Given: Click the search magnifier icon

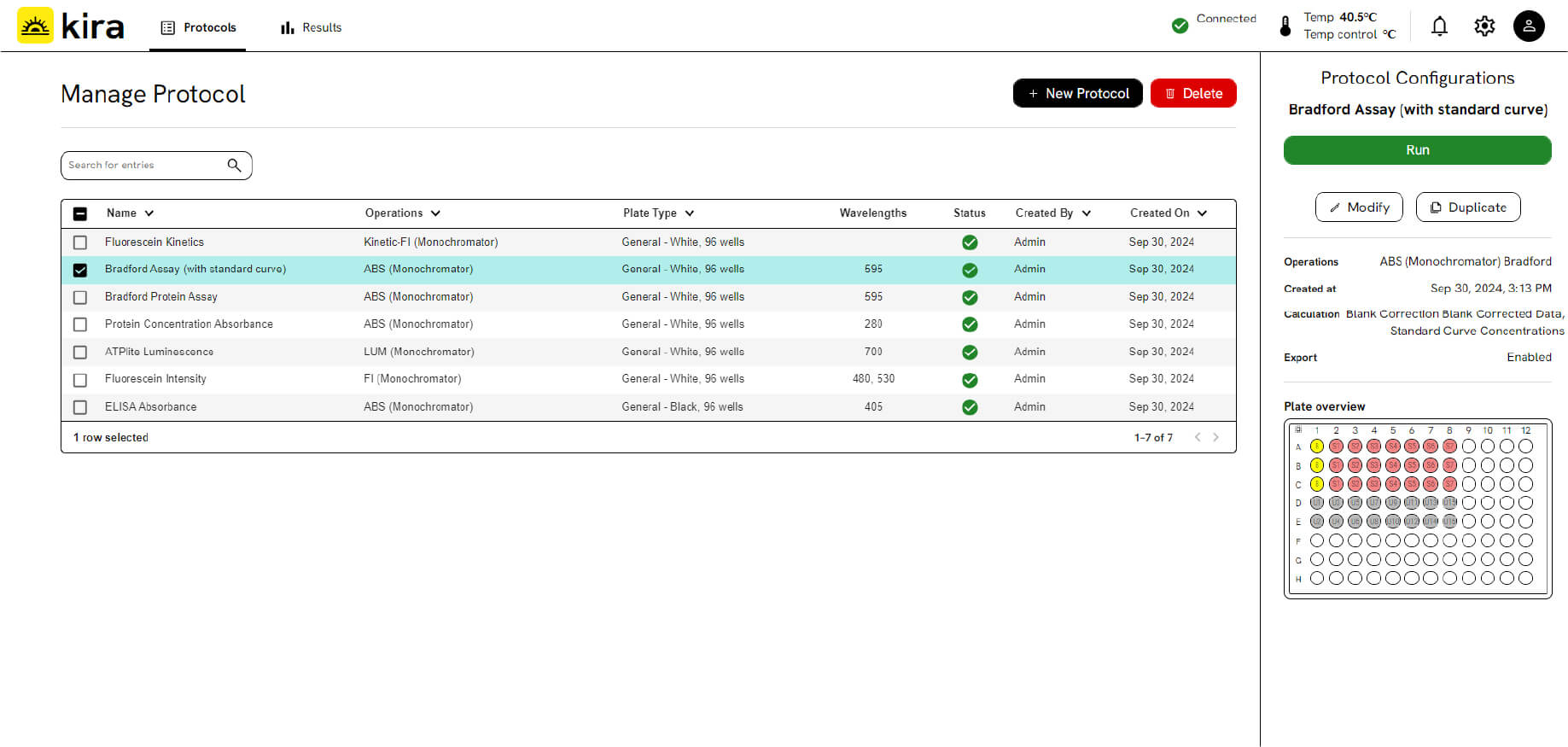Looking at the screenshot, I should click(234, 166).
